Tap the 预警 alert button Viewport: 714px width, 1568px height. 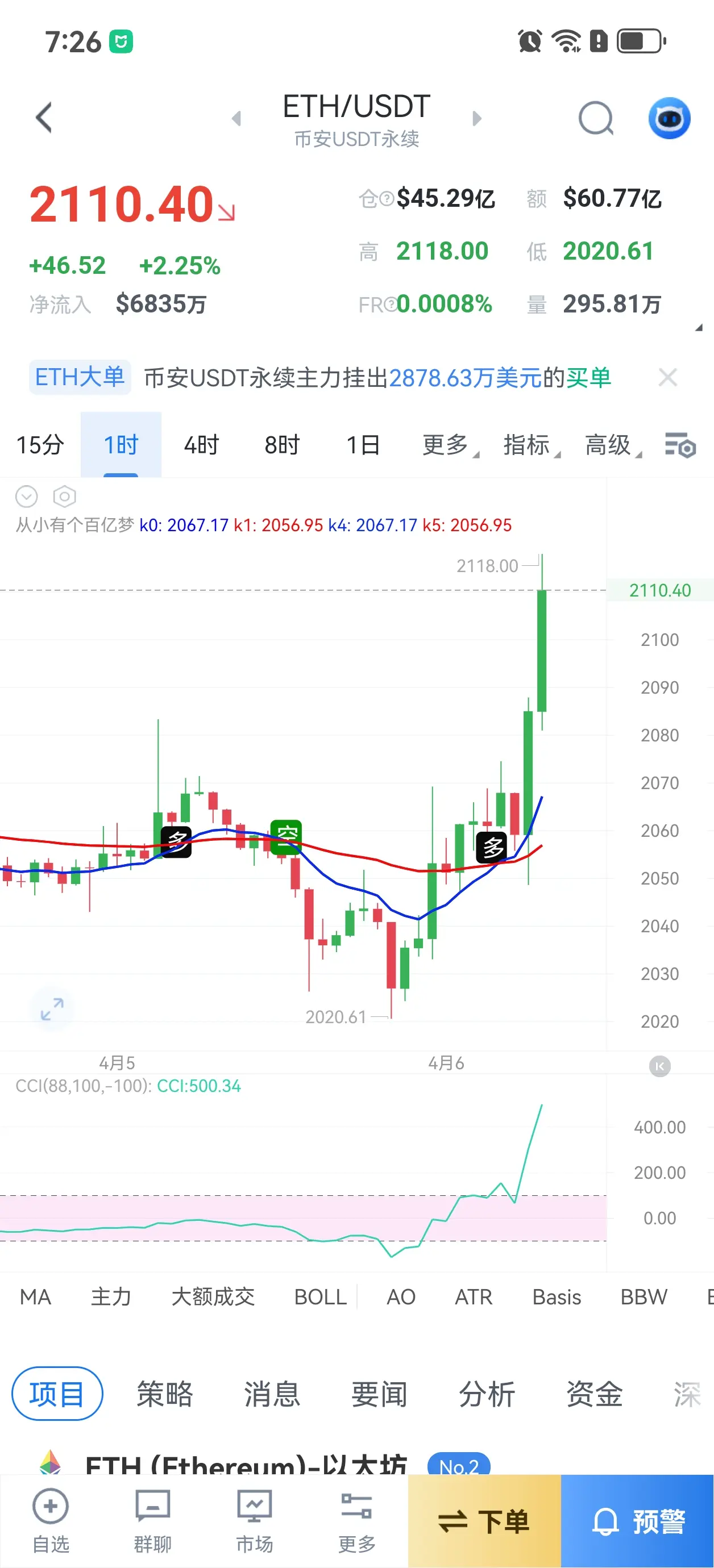pyautogui.click(x=637, y=1521)
